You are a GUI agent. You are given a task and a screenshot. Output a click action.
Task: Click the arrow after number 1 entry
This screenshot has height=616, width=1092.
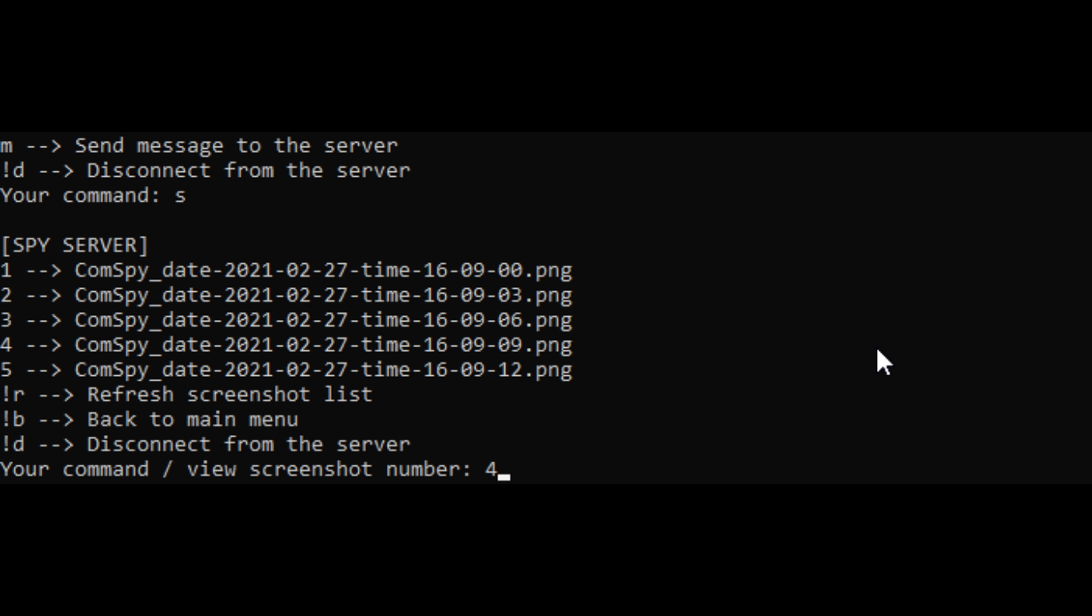[43, 271]
